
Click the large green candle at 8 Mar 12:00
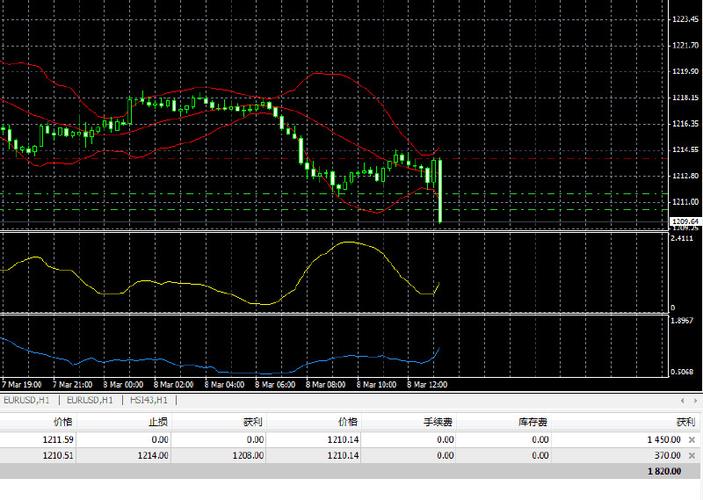click(x=440, y=190)
